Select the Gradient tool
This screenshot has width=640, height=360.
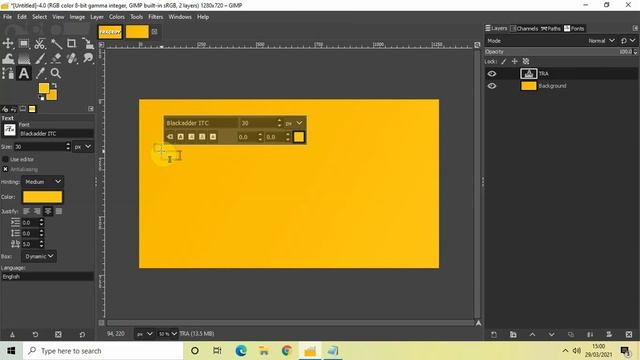pyautogui.click(x=24, y=58)
